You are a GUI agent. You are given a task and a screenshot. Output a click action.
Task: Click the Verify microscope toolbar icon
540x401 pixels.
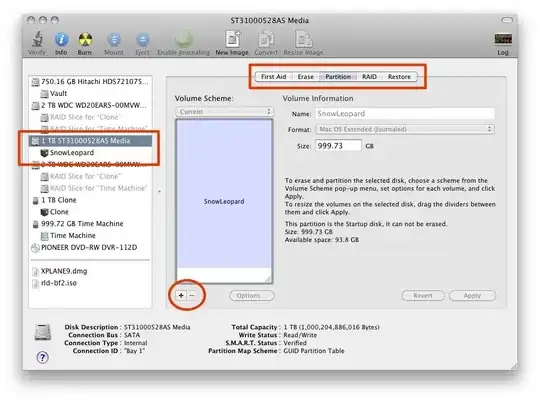pyautogui.click(x=37, y=39)
